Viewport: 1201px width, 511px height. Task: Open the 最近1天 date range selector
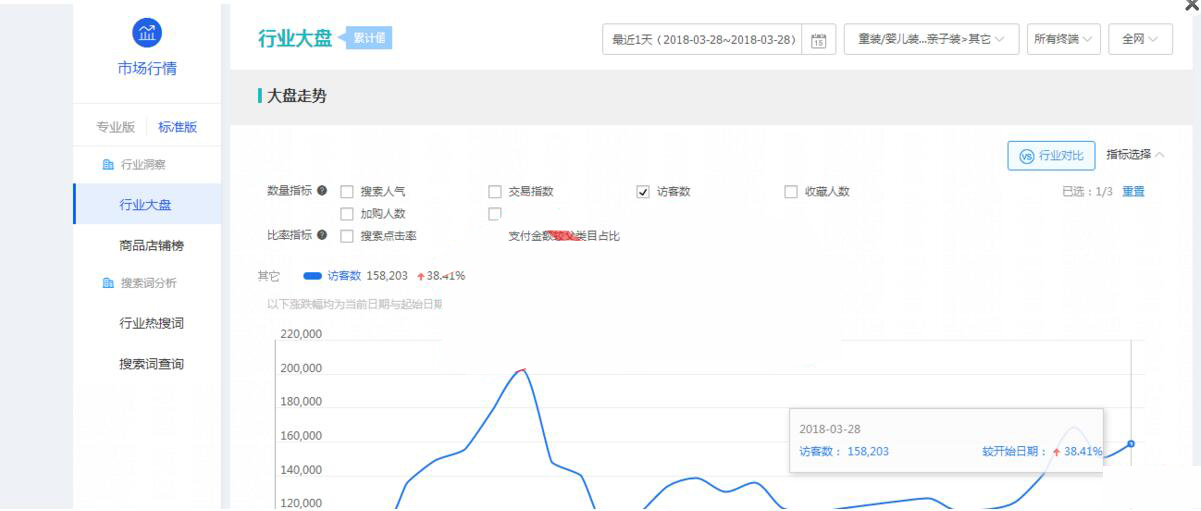[718, 40]
